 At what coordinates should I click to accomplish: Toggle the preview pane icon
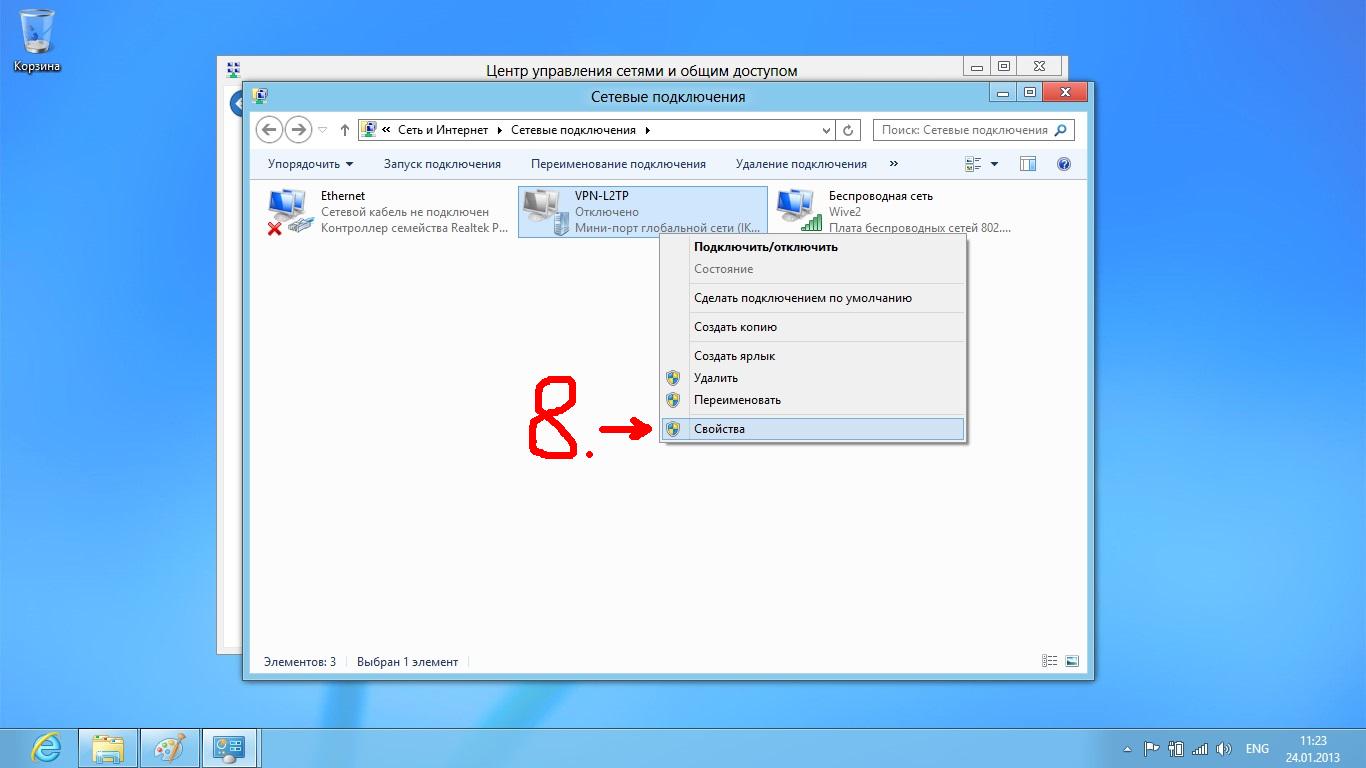(x=1027, y=164)
